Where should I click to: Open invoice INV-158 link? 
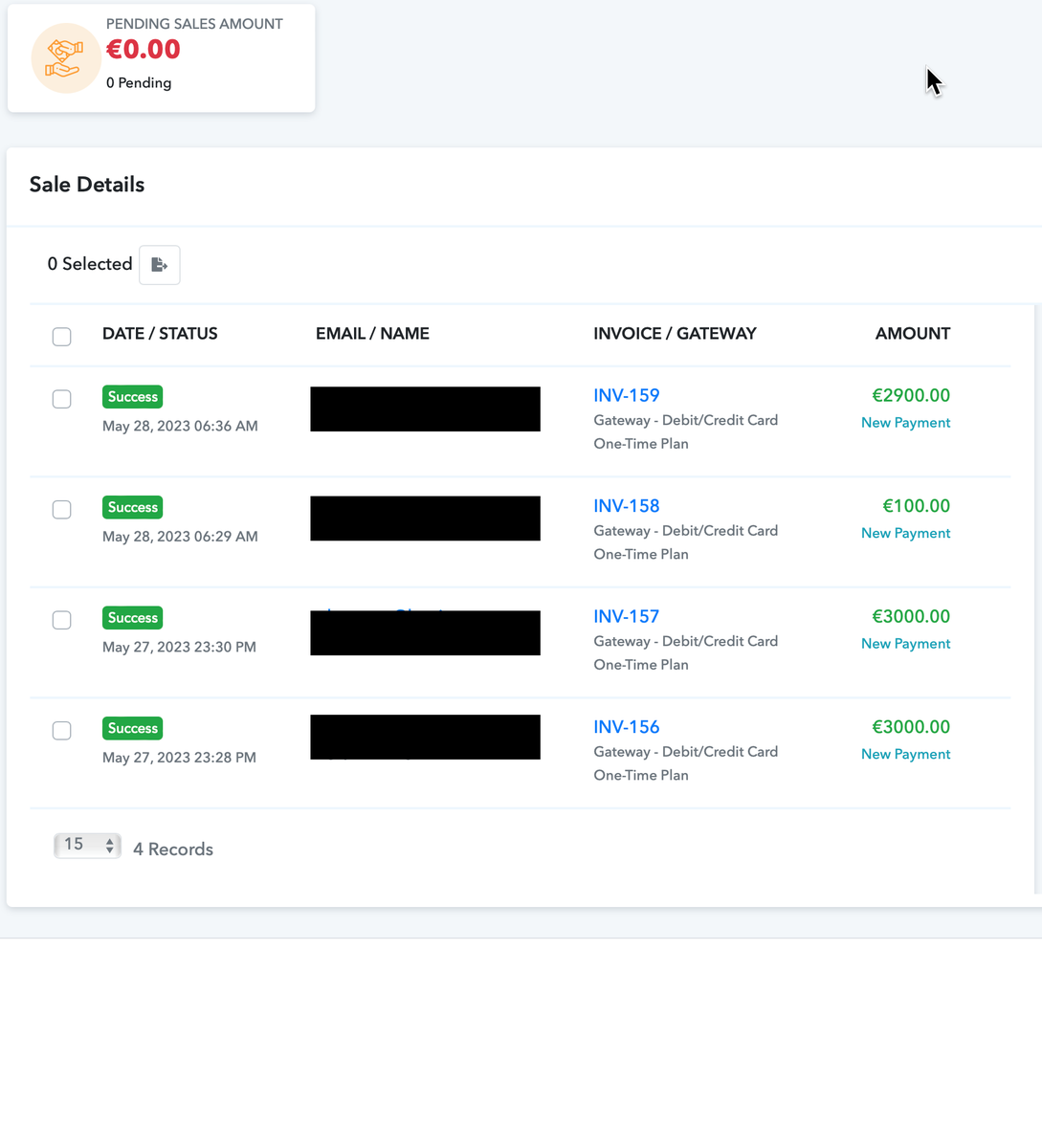coord(627,506)
